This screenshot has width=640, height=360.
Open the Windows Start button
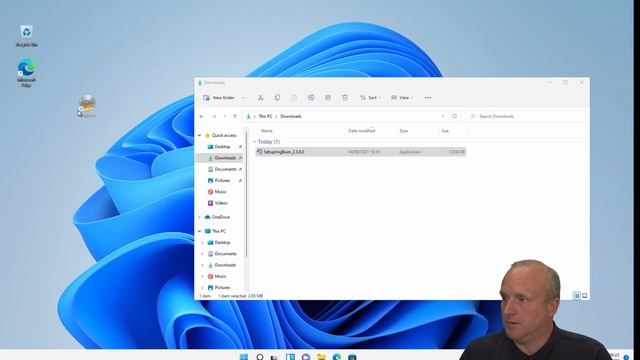(x=244, y=357)
